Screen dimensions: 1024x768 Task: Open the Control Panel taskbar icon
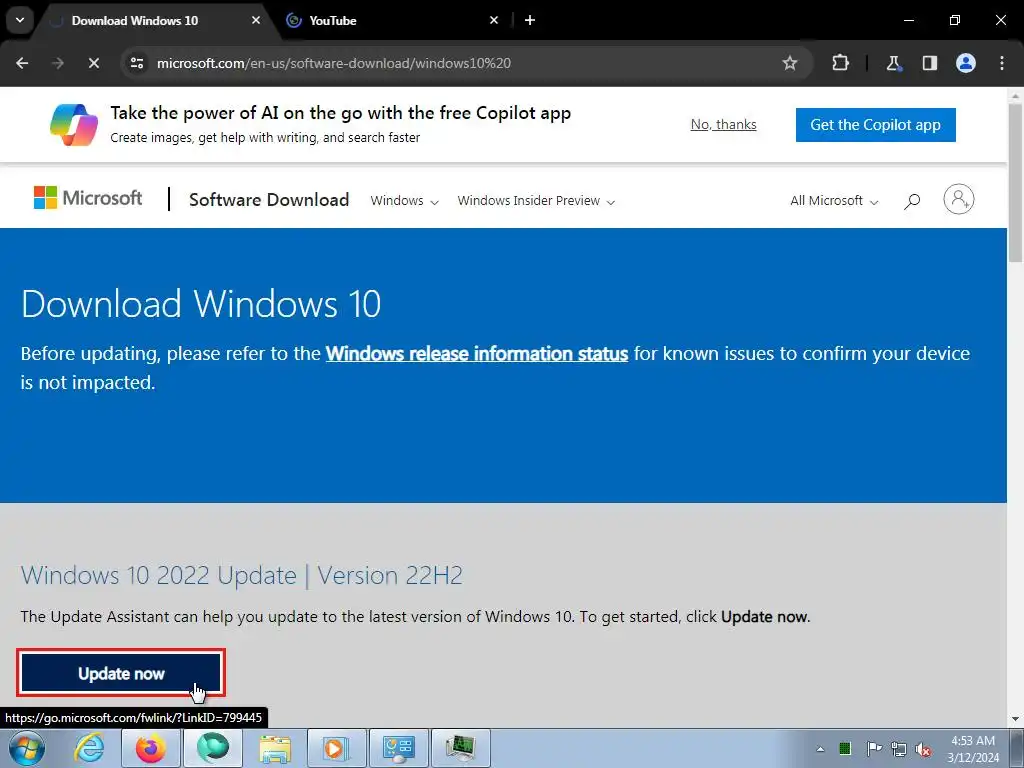point(399,748)
